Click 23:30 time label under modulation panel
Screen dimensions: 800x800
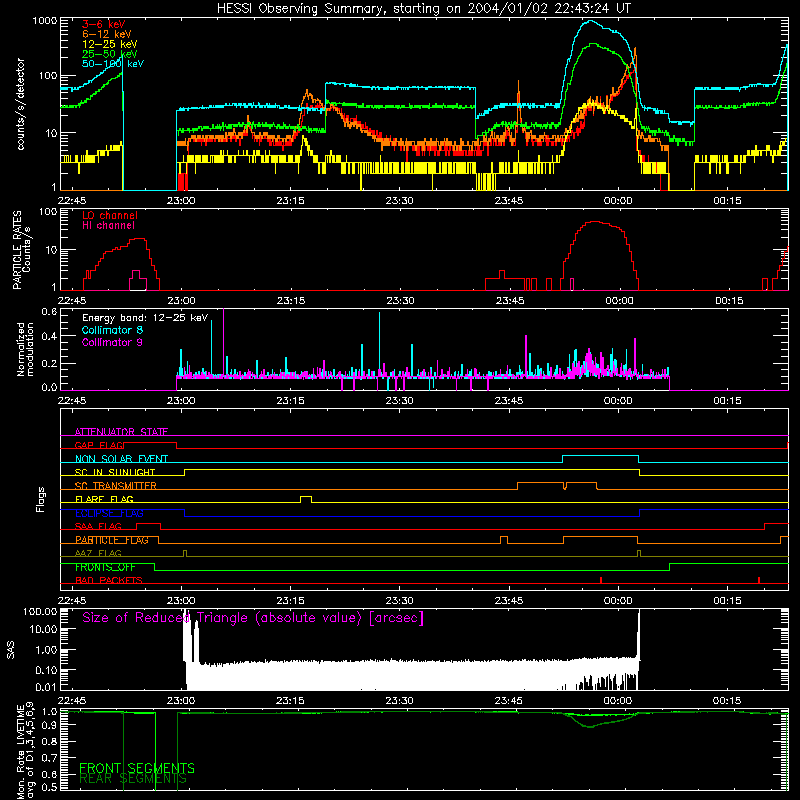click(x=399, y=401)
